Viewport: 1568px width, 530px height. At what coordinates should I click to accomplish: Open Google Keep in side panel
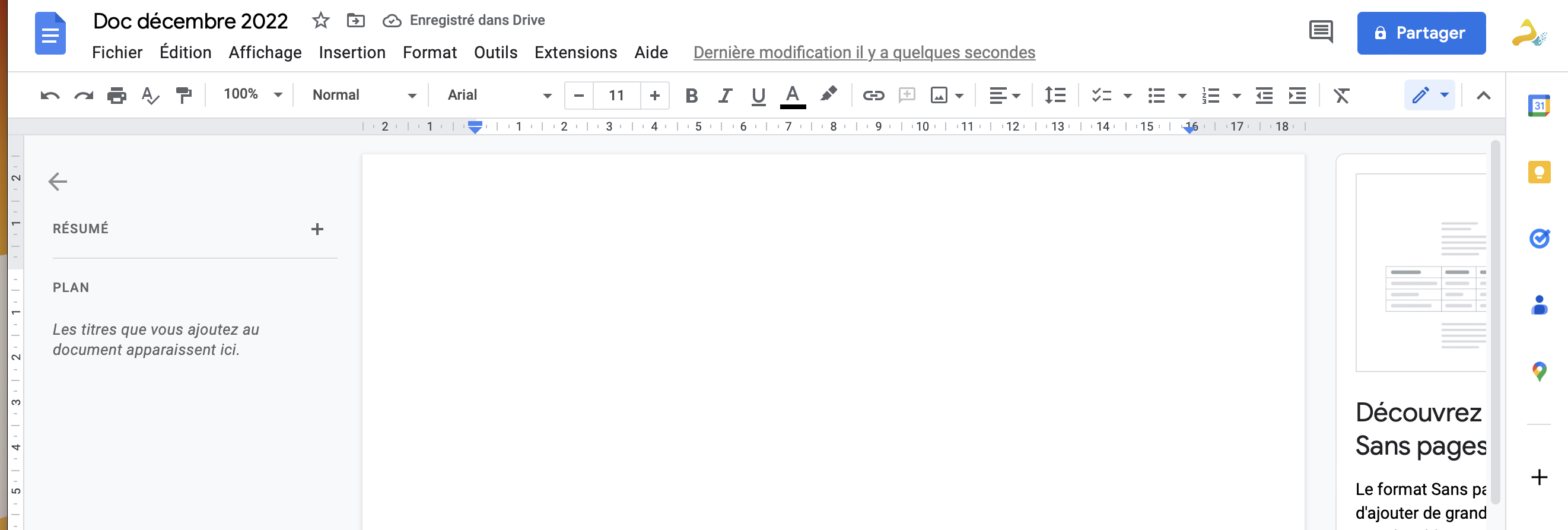pos(1538,172)
